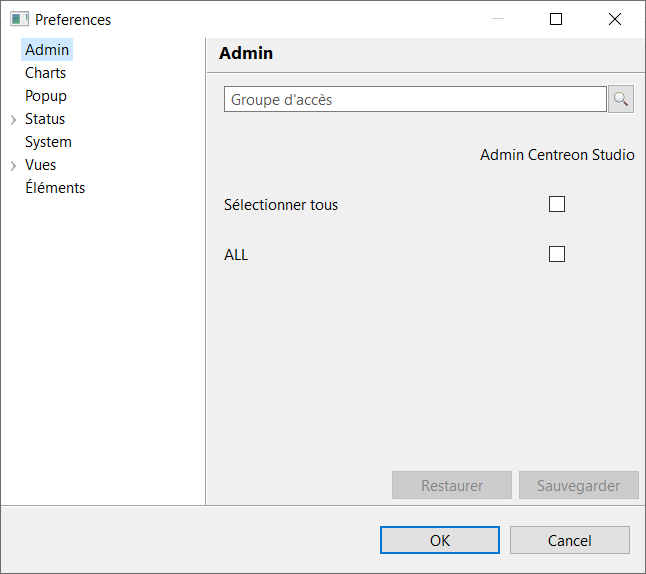Viewport: 646px width, 574px height.
Task: Confirm preferences with OK
Action: (440, 540)
